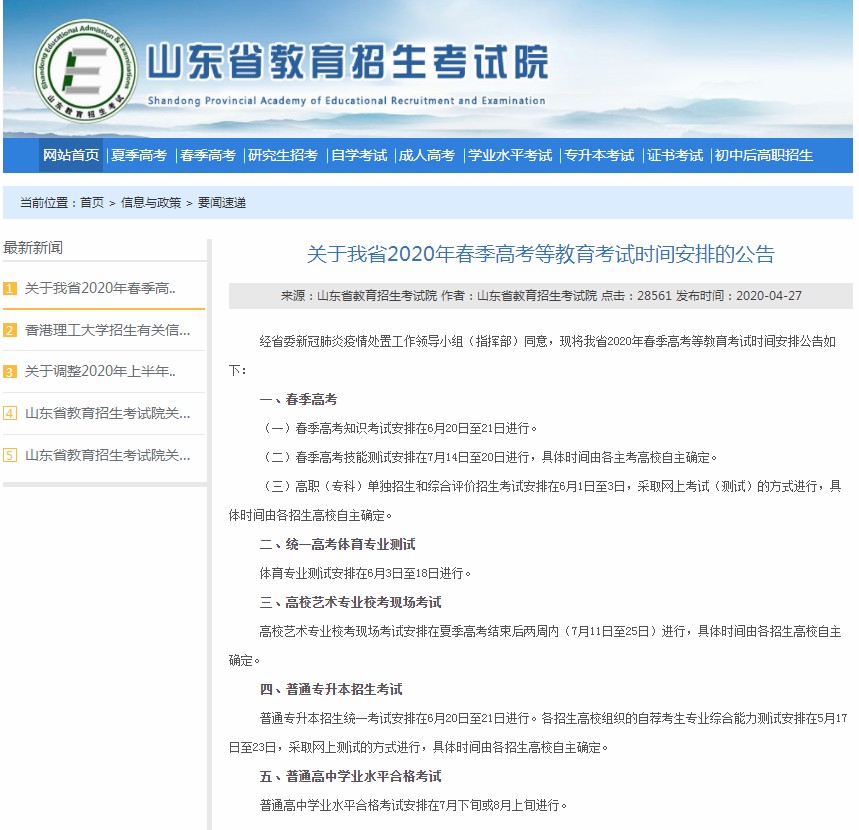Open news about 香港理工大学 admissions
This screenshot has height=830, width=859.
click(103, 332)
